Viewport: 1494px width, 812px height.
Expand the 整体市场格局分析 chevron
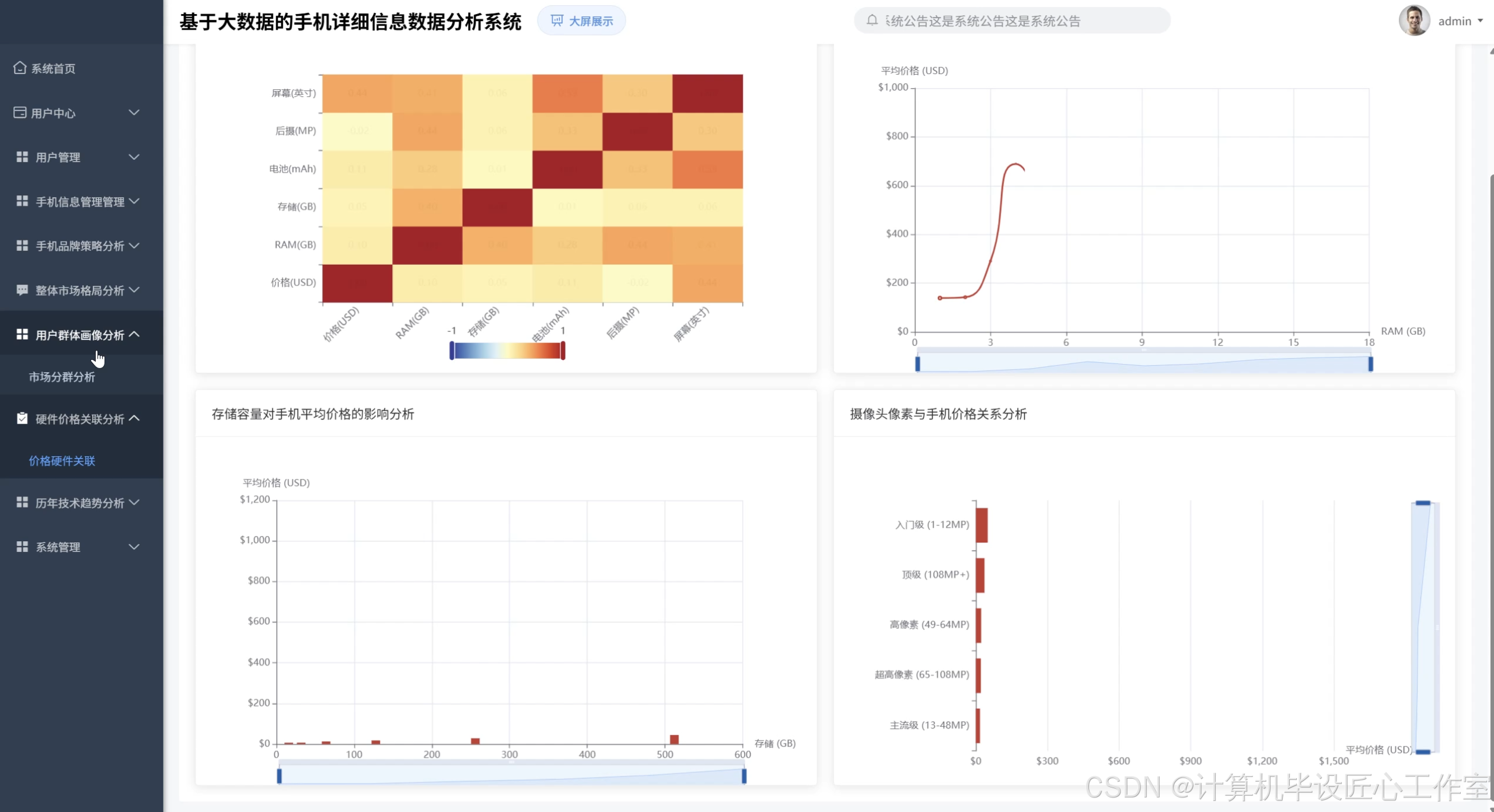(134, 290)
